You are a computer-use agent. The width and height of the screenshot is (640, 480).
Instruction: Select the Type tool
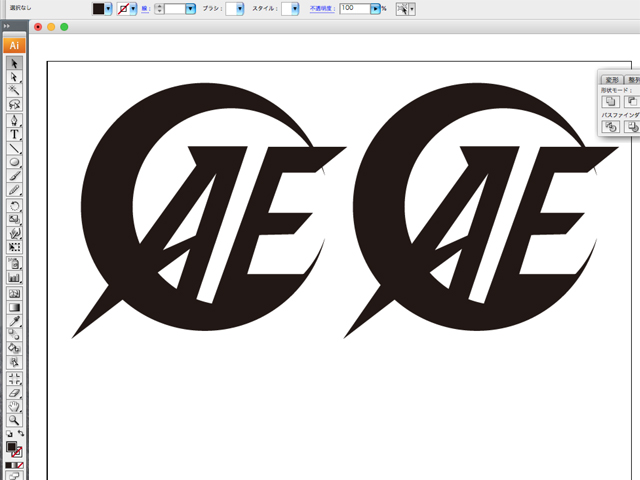coord(14,134)
